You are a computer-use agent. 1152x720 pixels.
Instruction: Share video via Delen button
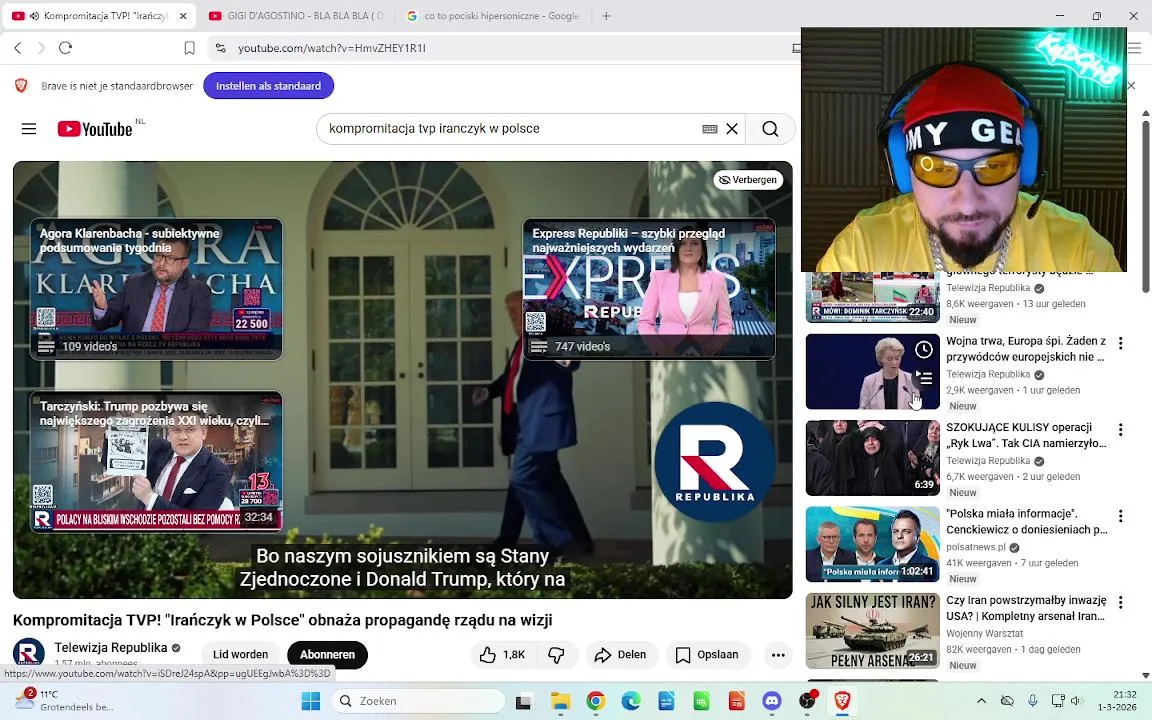click(621, 655)
